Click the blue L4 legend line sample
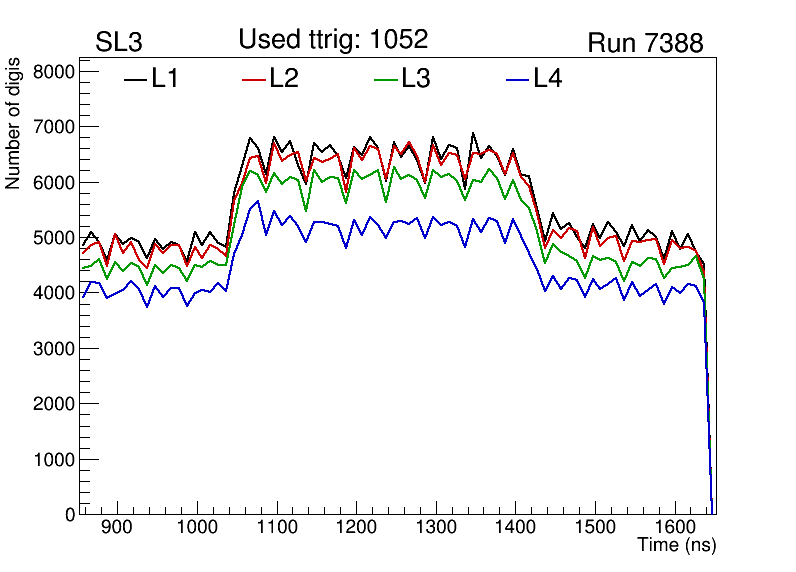Screen dimensions: 796x572 point(516,79)
